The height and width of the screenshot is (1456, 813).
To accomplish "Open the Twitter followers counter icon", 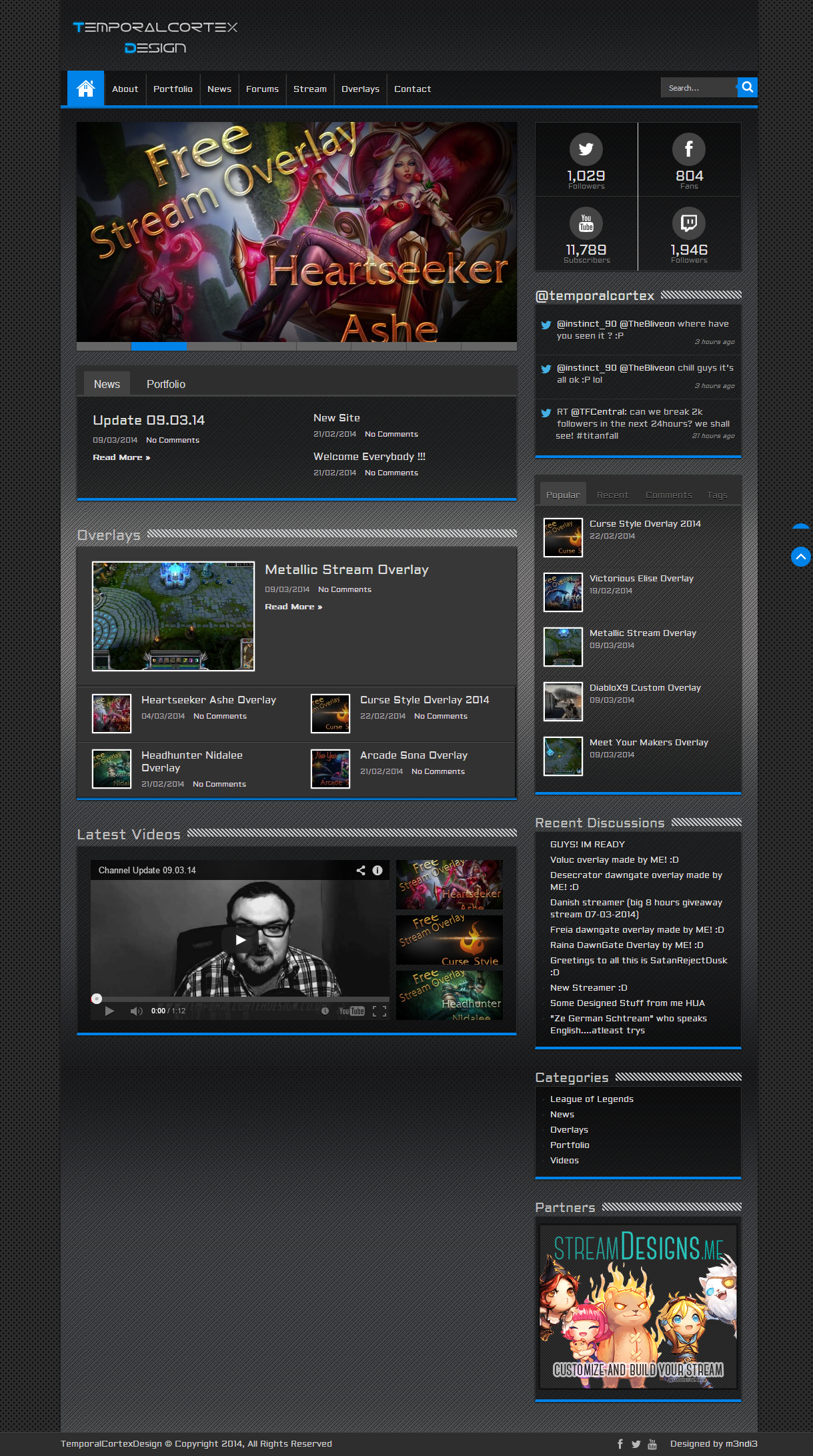I will pyautogui.click(x=586, y=149).
